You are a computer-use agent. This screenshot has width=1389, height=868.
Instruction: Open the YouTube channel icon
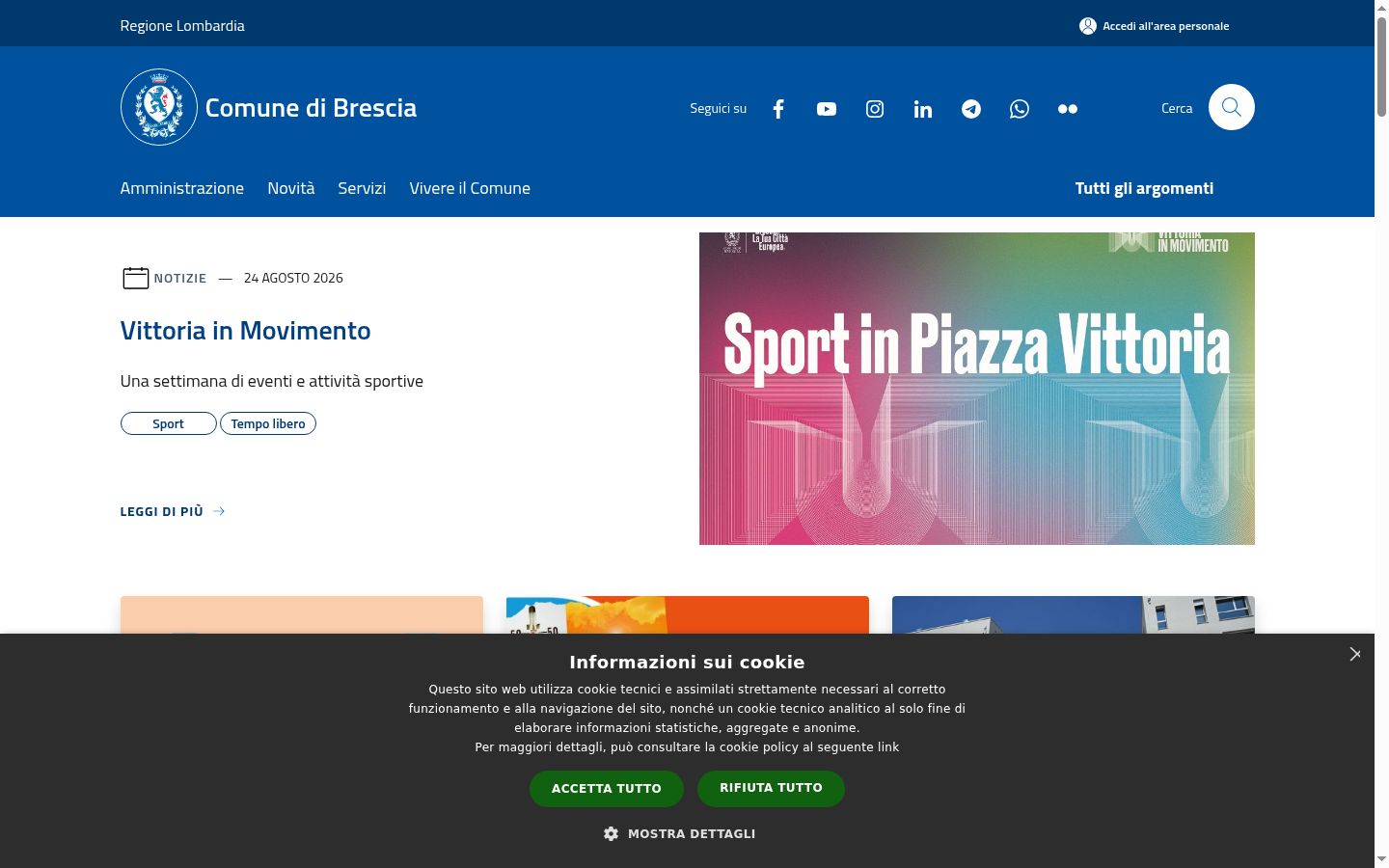tap(827, 109)
